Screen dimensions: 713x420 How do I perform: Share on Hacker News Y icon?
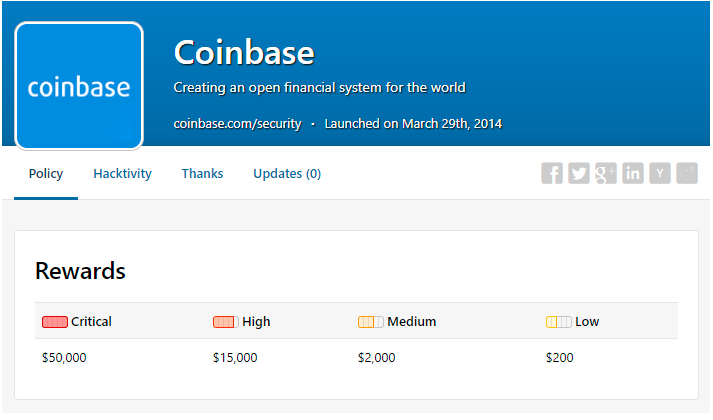(660, 173)
